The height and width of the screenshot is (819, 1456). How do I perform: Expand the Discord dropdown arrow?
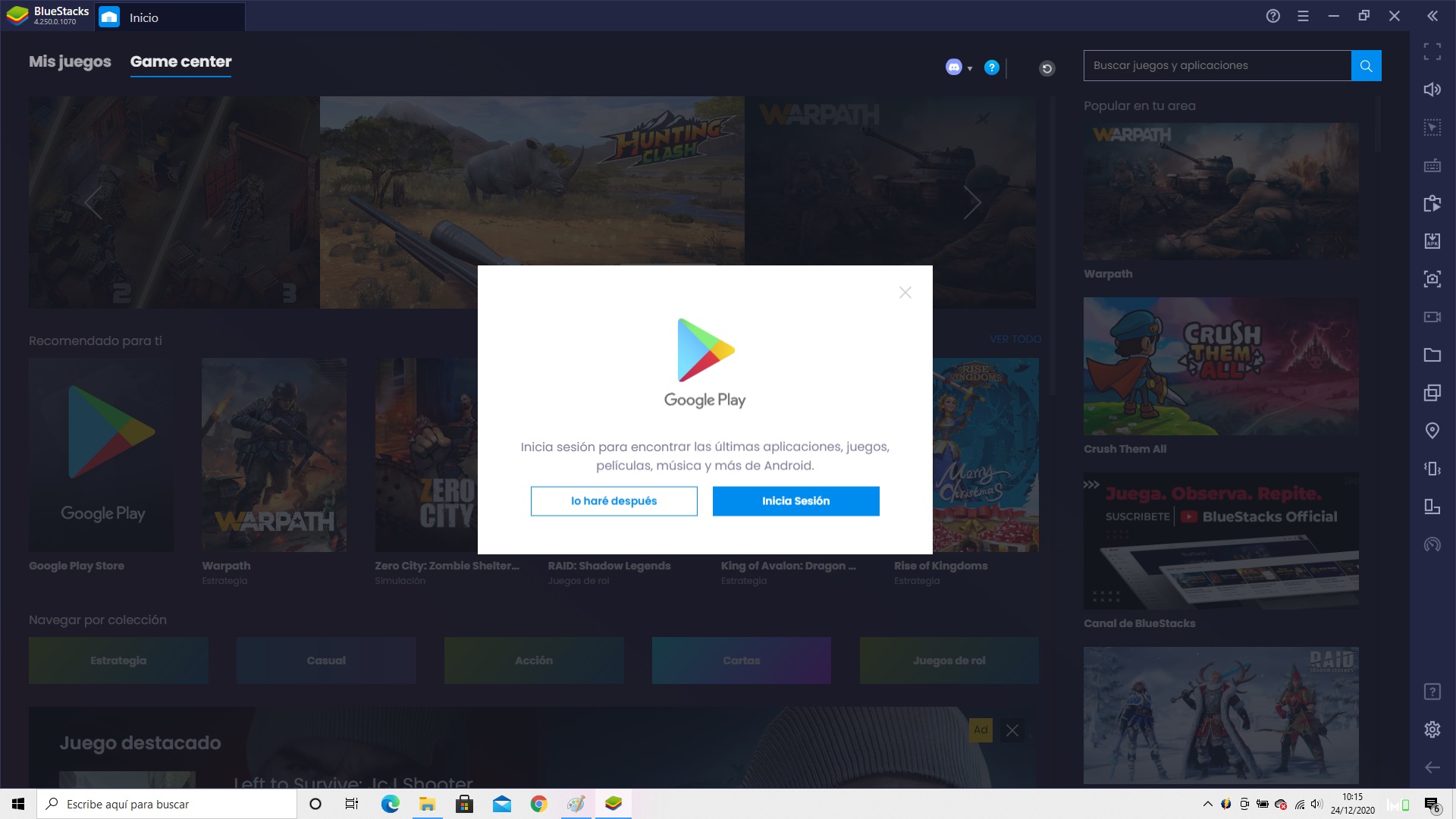[x=970, y=69]
